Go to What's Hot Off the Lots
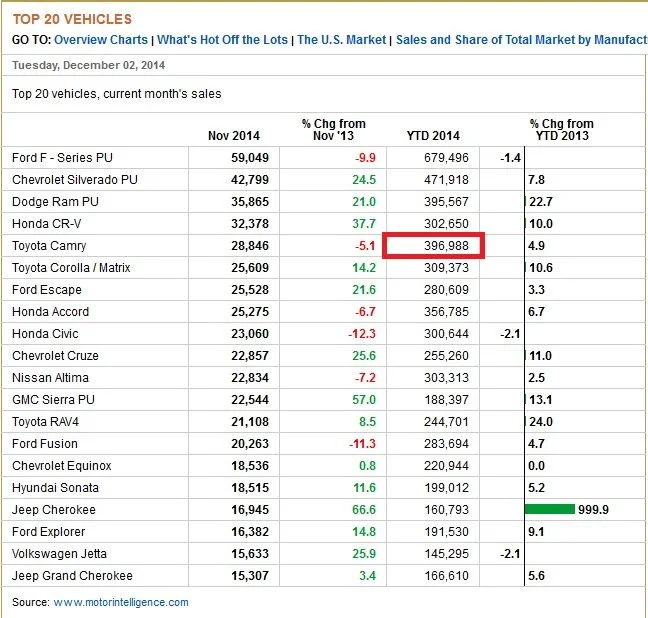This screenshot has width=648, height=618. [222, 40]
